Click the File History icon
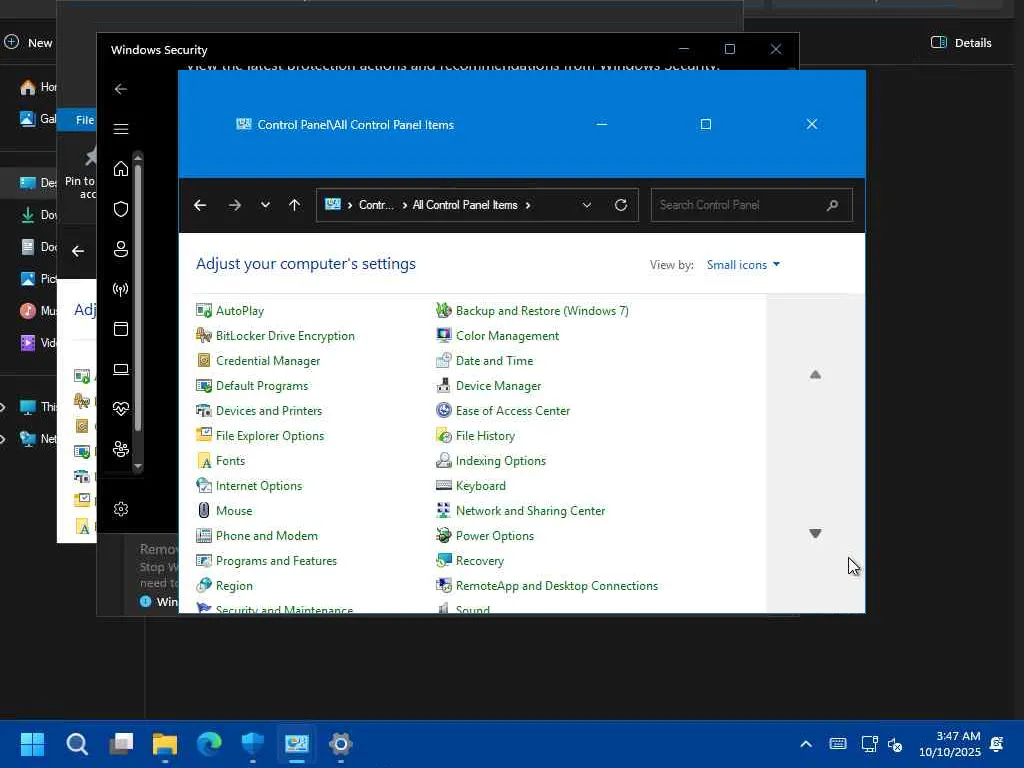Viewport: 1024px width, 768px height. [x=443, y=436]
